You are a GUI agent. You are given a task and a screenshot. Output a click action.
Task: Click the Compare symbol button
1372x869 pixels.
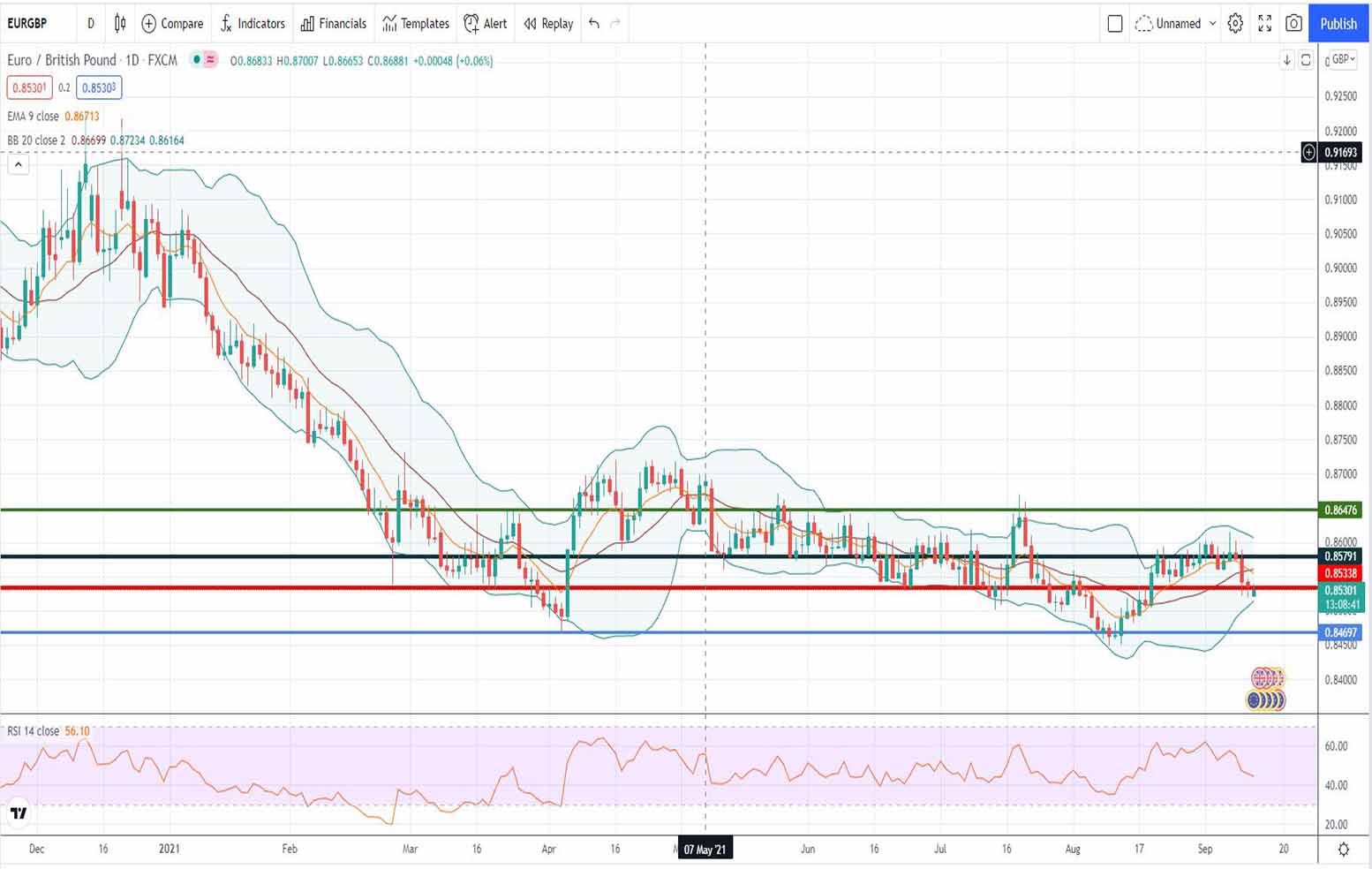click(172, 24)
